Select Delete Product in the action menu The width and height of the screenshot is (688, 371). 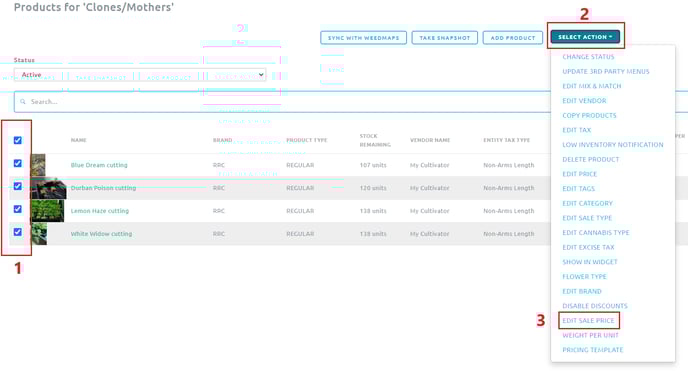click(x=591, y=160)
